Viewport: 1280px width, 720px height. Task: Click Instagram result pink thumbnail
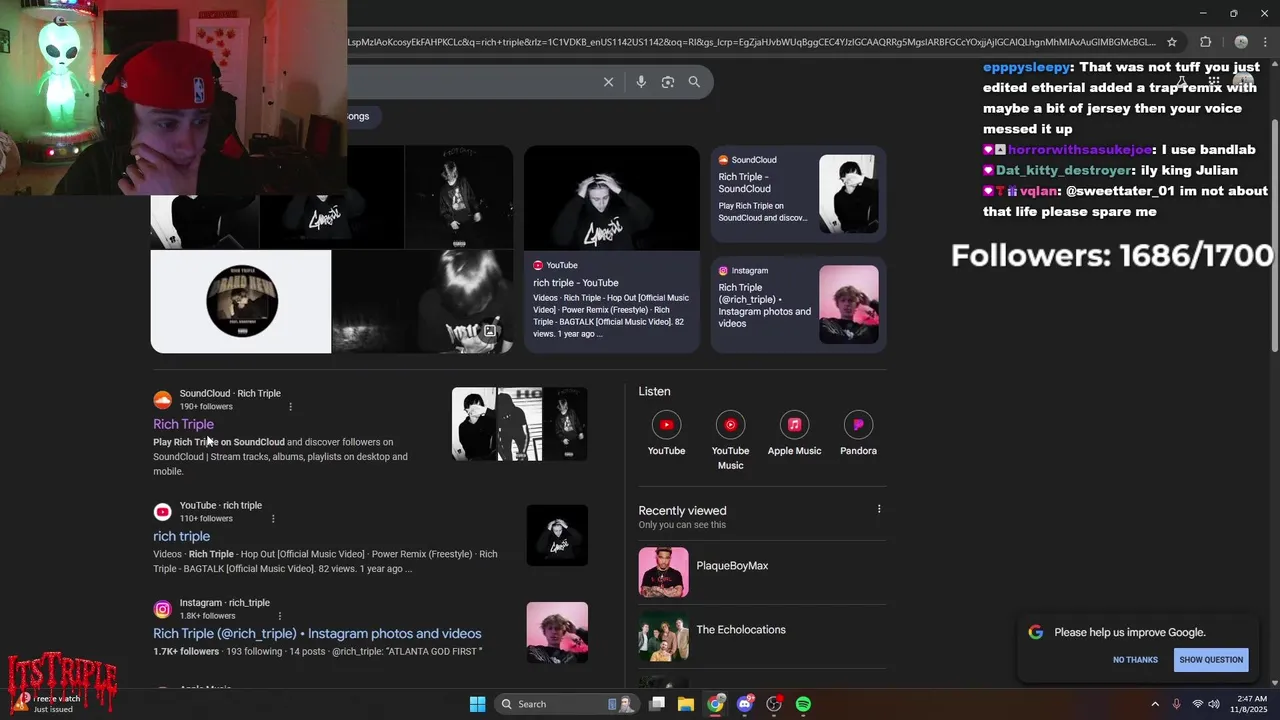[557, 632]
